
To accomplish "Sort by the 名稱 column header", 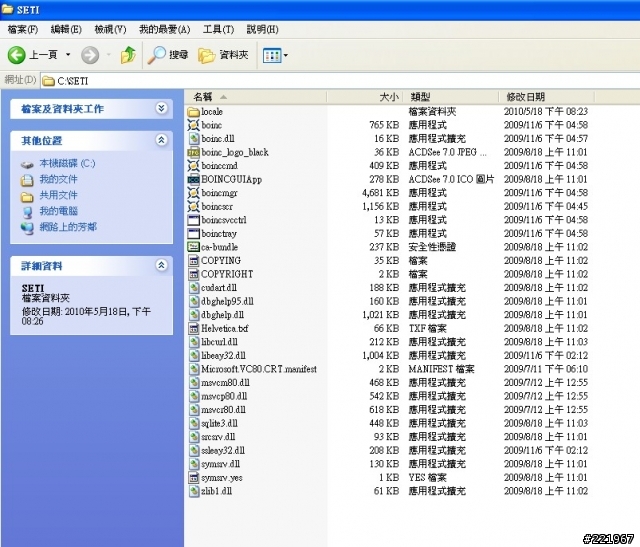I will coord(255,97).
